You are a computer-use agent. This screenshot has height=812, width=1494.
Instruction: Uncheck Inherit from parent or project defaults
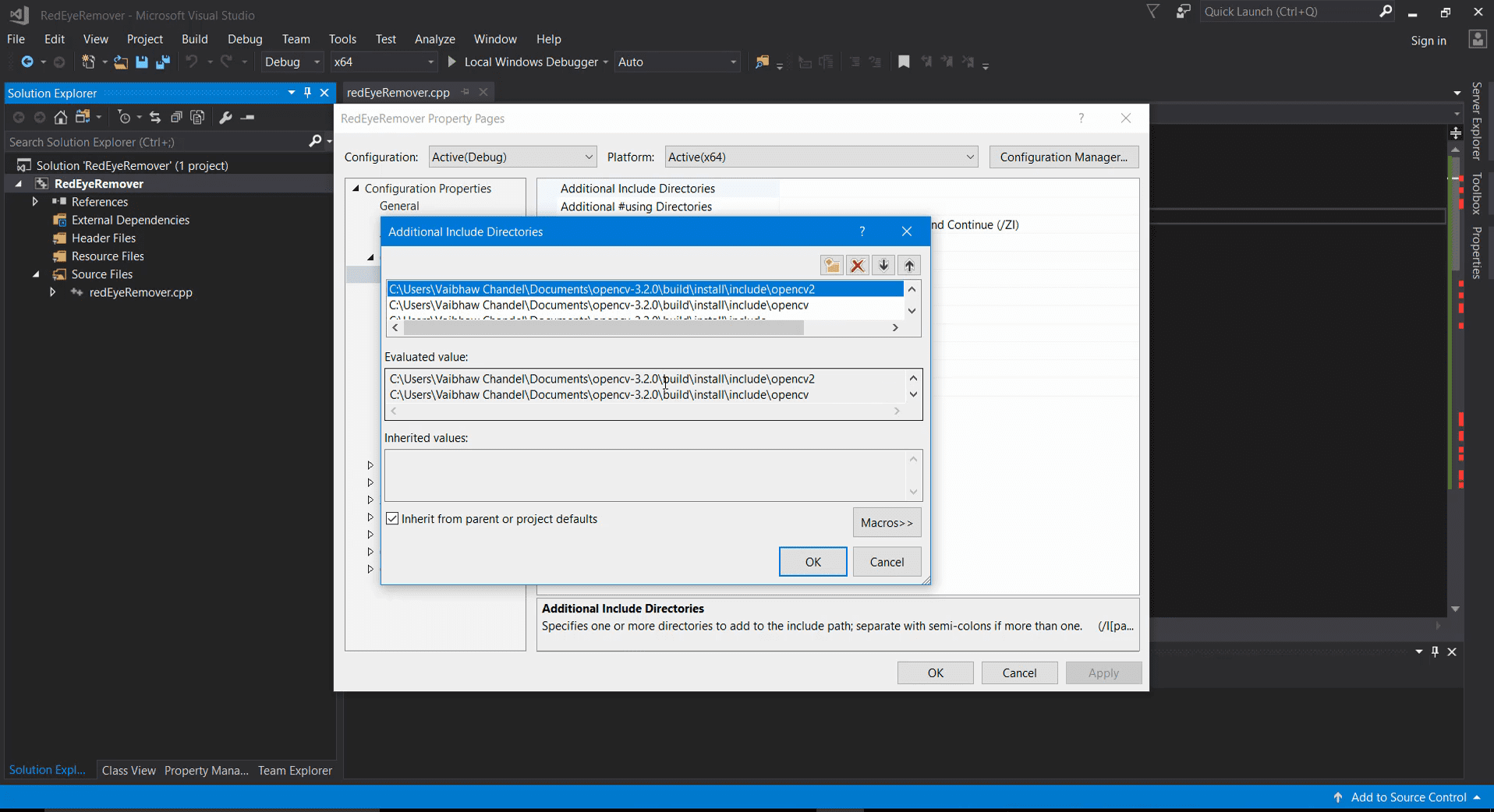[392, 518]
